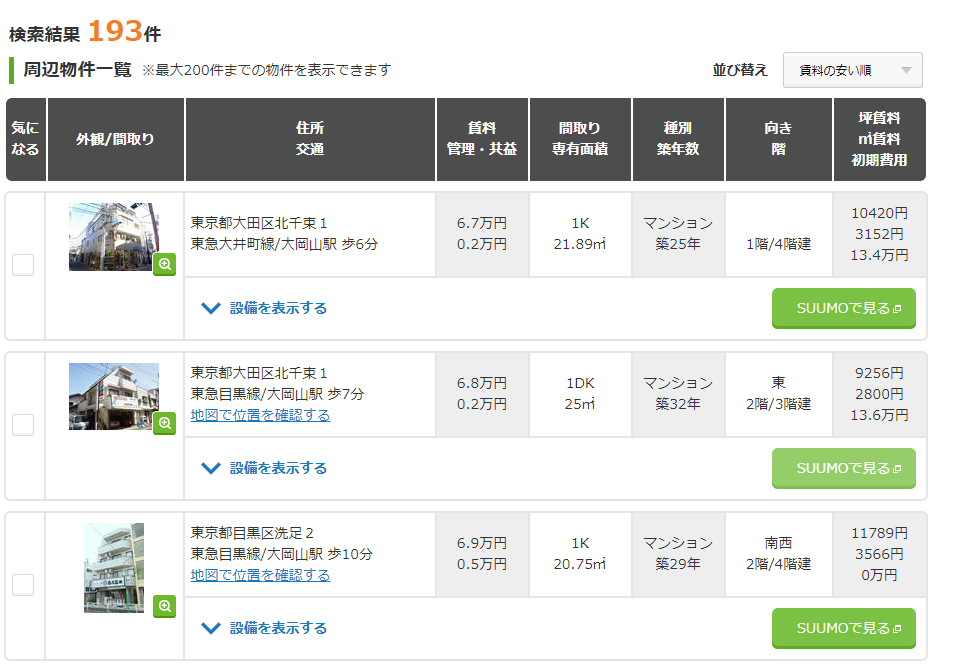Check the second property's 気になる checkbox
Viewport: 957px width, 671px height.
[x=23, y=425]
